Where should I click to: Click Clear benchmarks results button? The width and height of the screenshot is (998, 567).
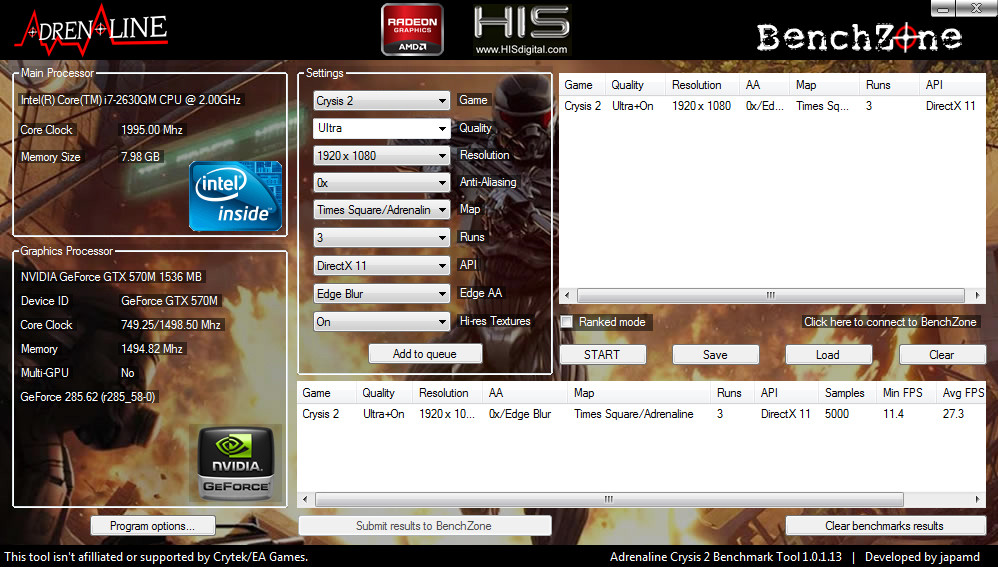coord(885,526)
